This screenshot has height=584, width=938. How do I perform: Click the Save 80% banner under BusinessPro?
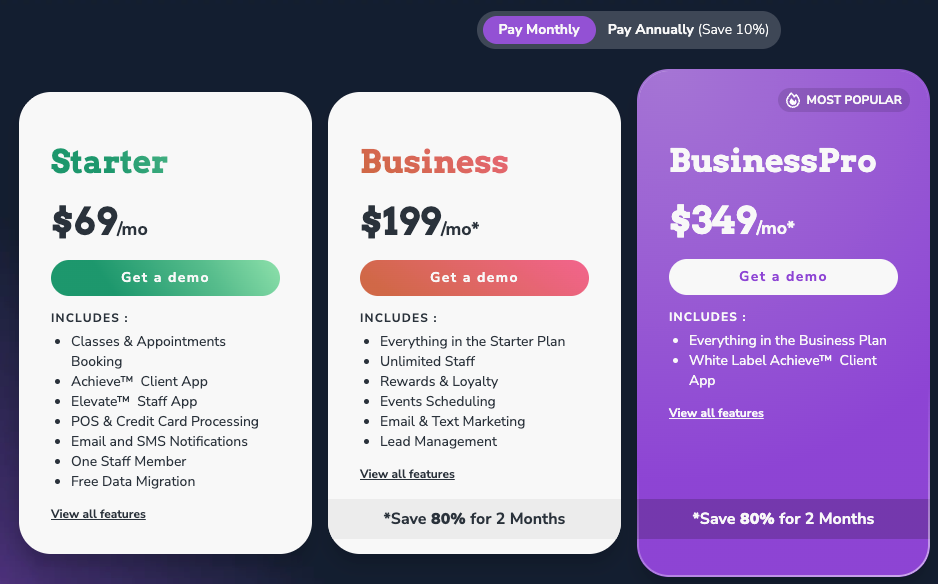tap(783, 519)
